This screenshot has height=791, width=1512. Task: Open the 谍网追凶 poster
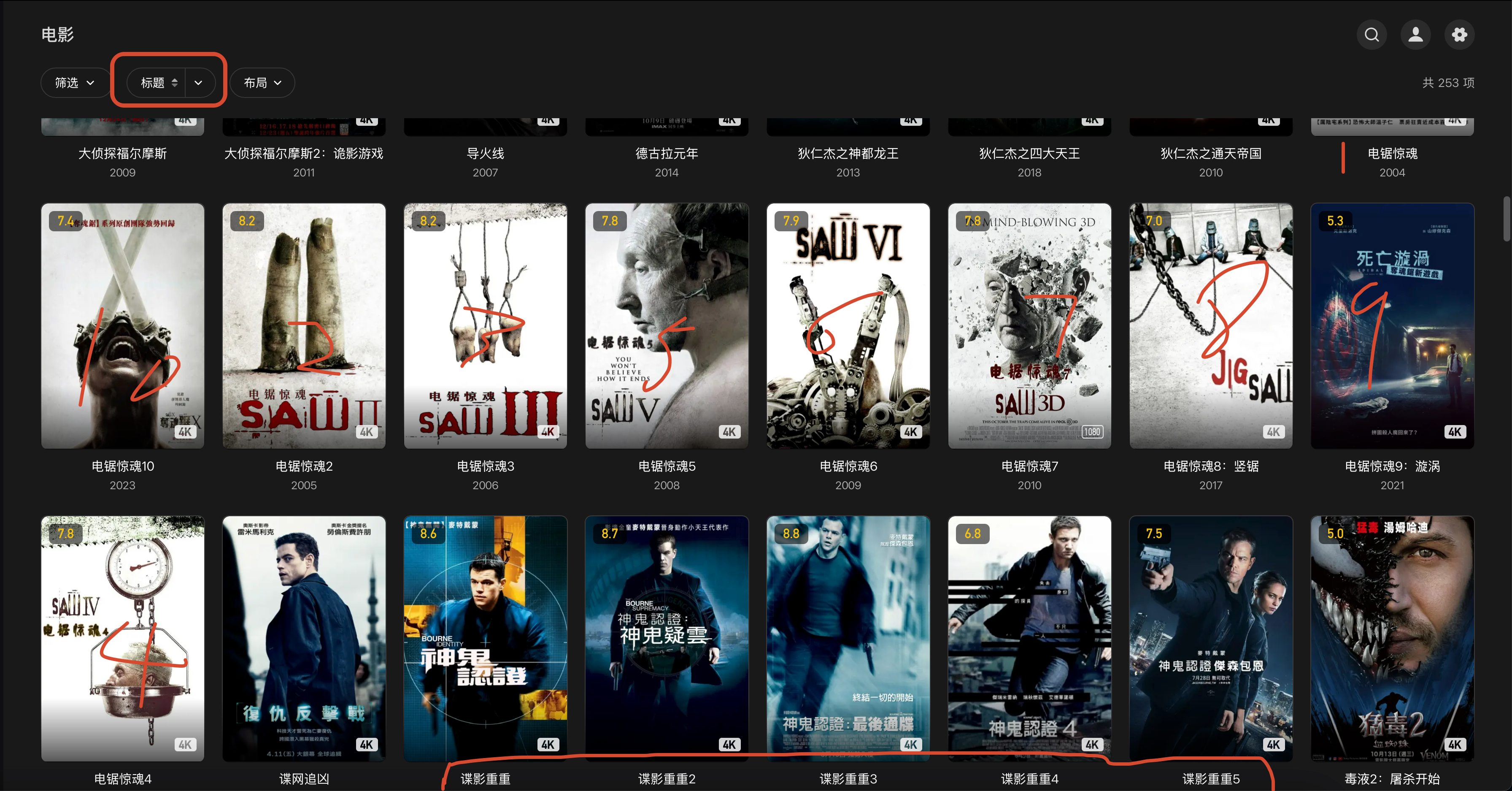pyautogui.click(x=304, y=639)
